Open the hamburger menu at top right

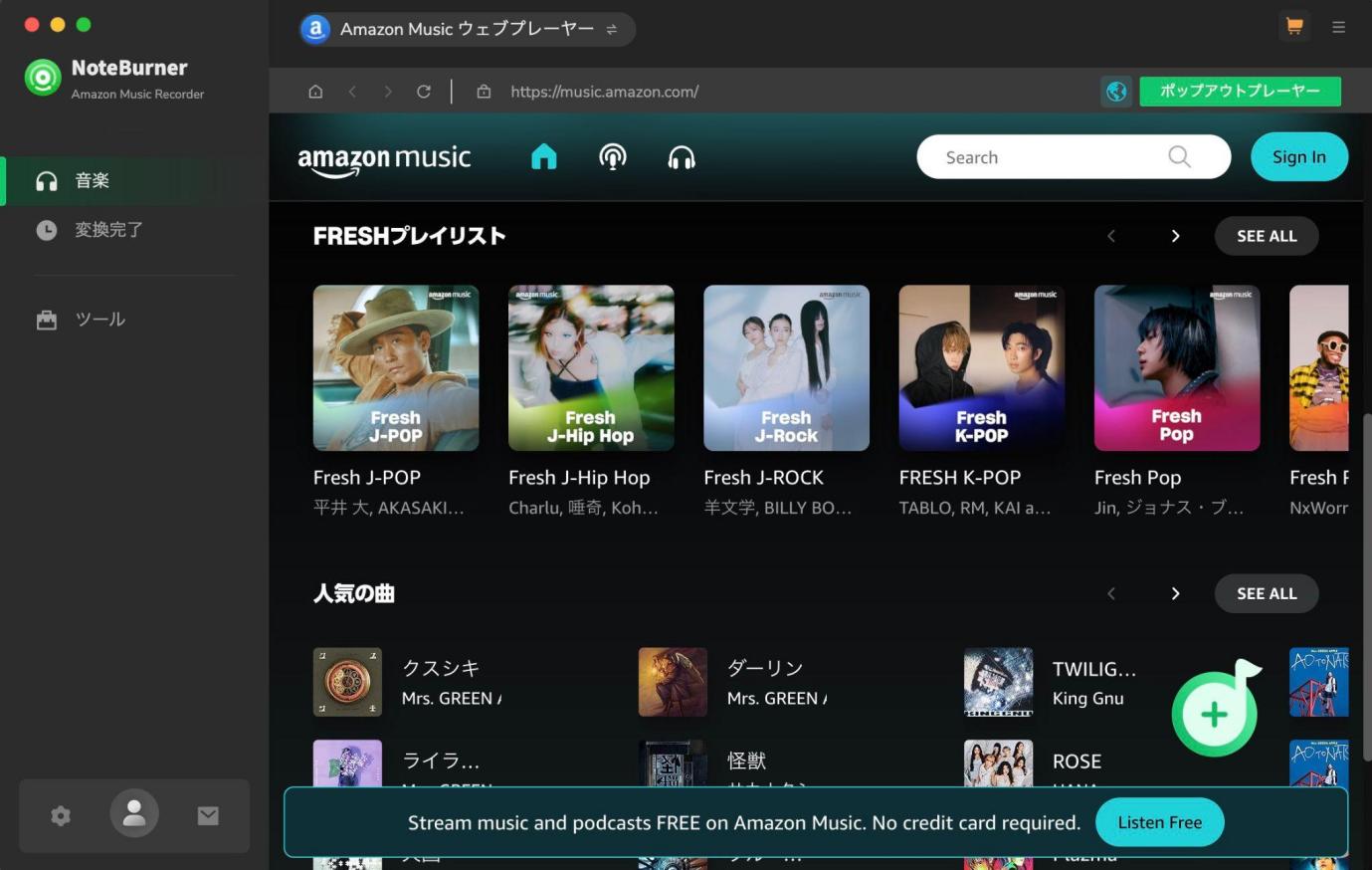tap(1338, 27)
